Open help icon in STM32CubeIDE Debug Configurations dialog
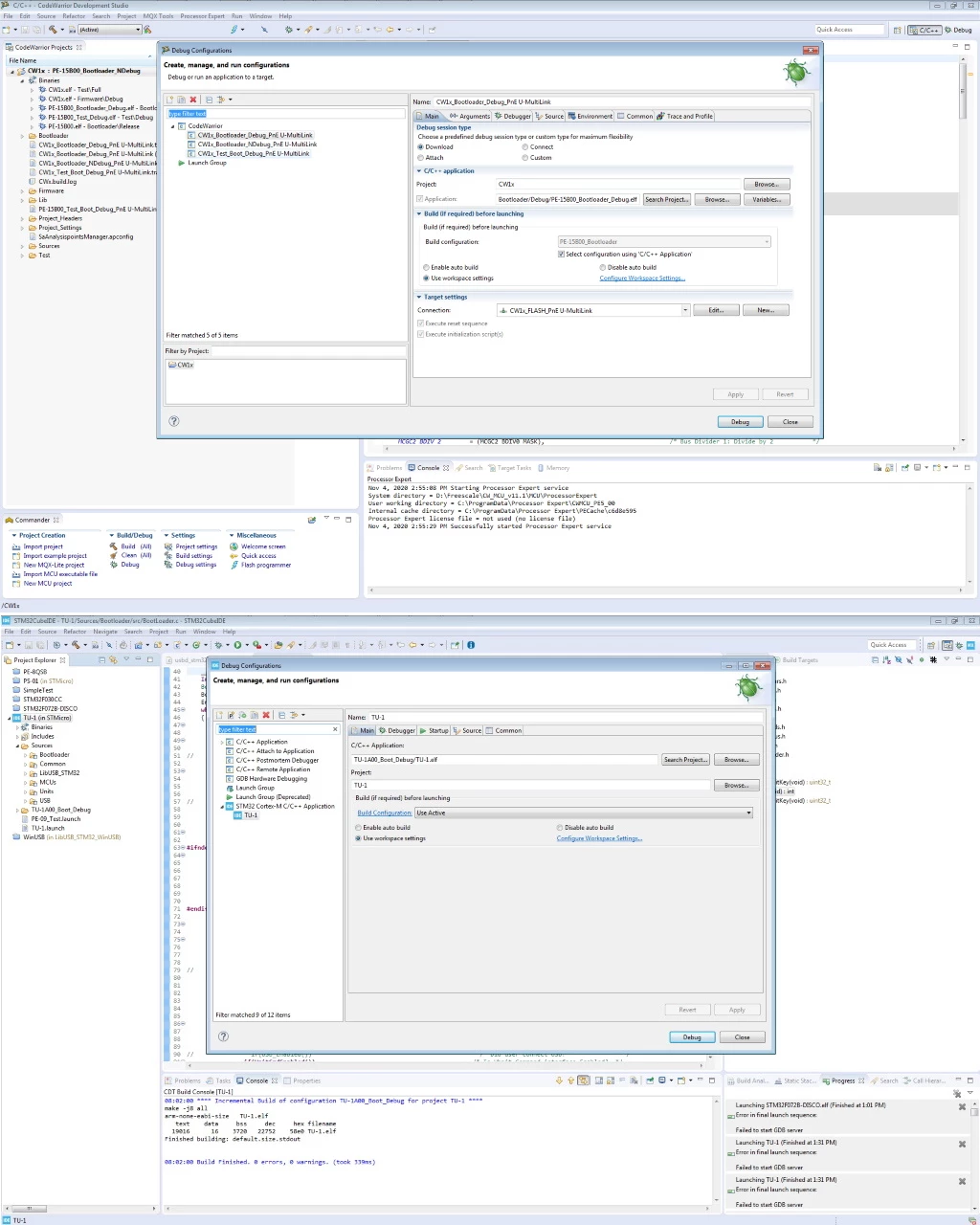This screenshot has height=1225, width=980. point(223,1036)
